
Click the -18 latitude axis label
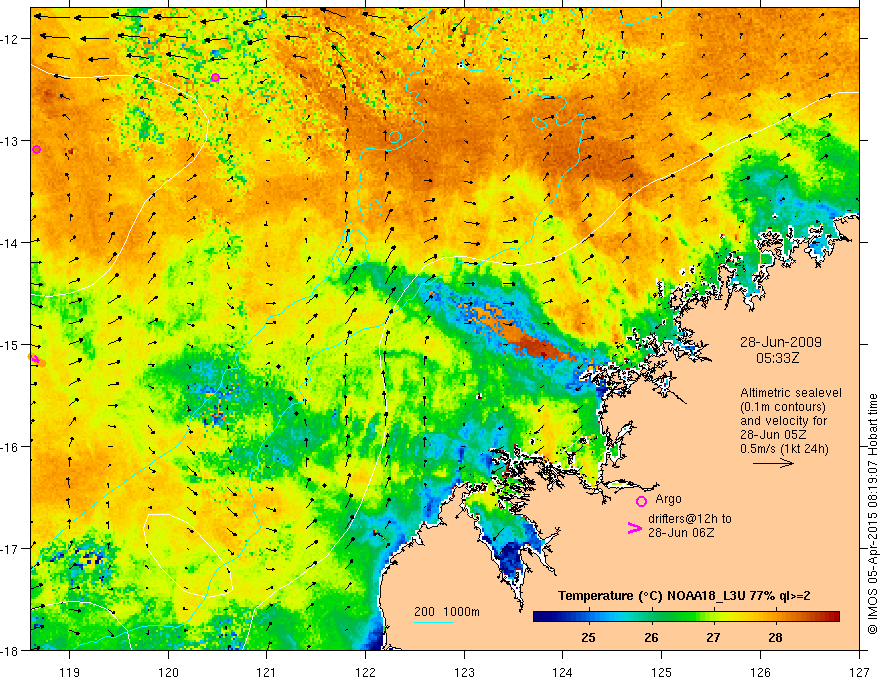11,650
